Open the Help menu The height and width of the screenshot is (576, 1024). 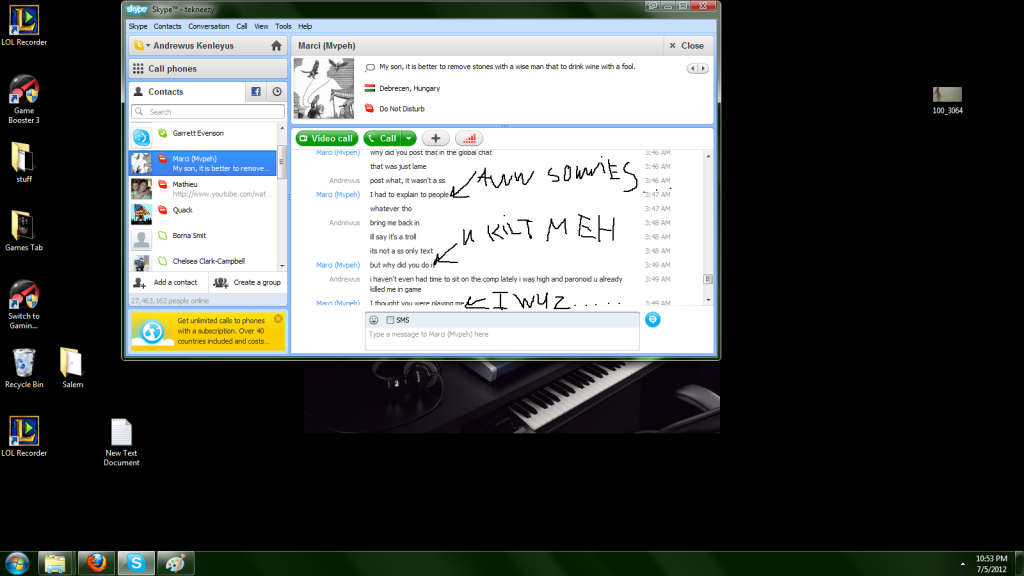[x=305, y=27]
